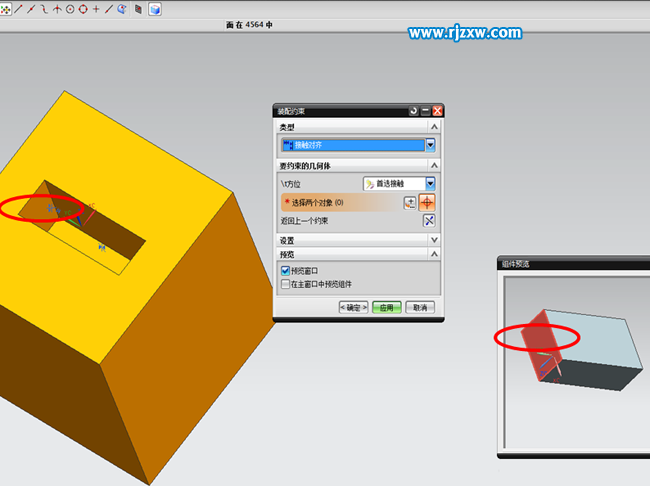Click the crosshair select-object icon in dialog

click(x=427, y=202)
